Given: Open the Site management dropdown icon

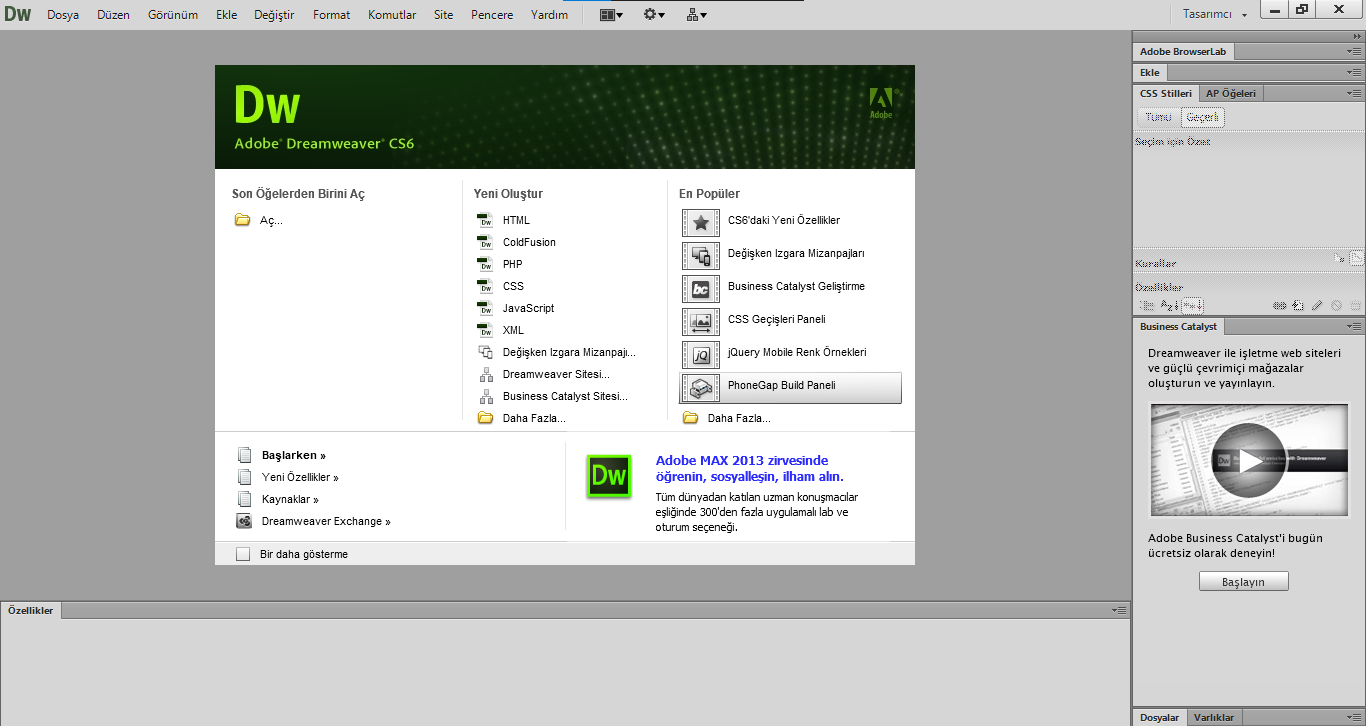Looking at the screenshot, I should click(x=697, y=15).
